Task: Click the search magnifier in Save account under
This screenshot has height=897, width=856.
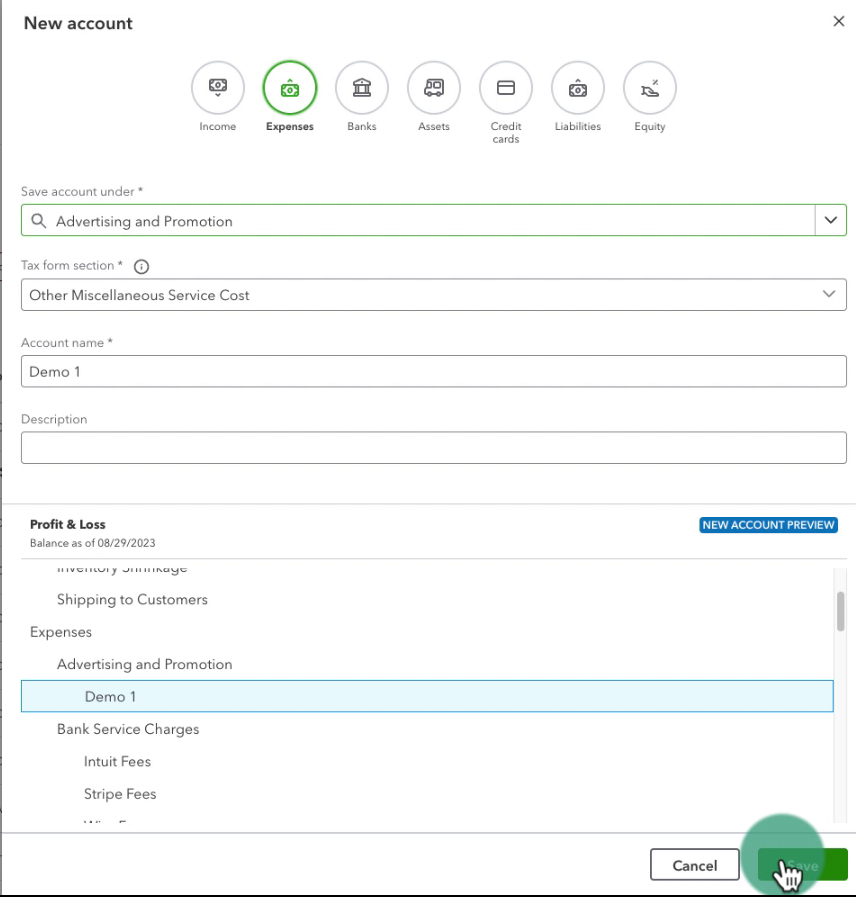Action: (x=38, y=221)
